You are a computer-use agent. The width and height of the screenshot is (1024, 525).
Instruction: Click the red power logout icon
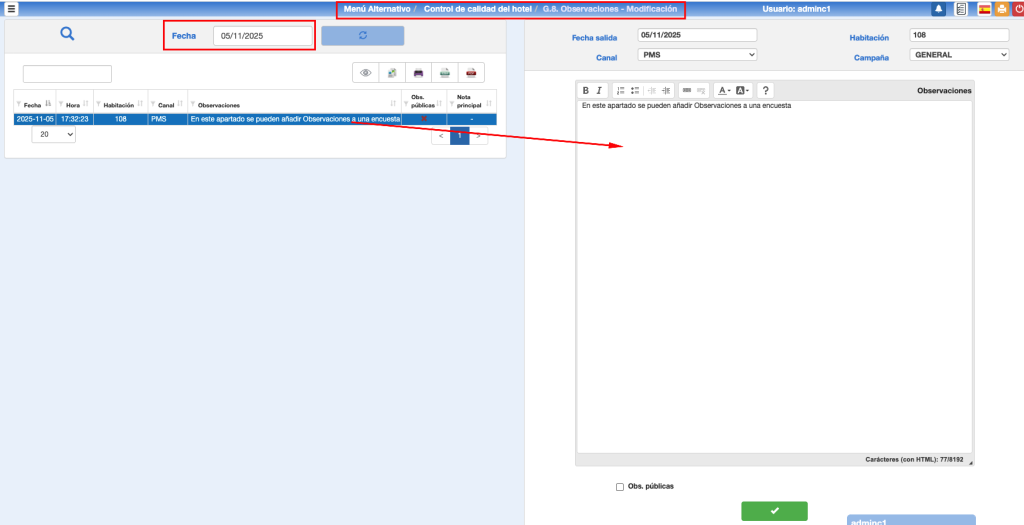tap(1016, 9)
